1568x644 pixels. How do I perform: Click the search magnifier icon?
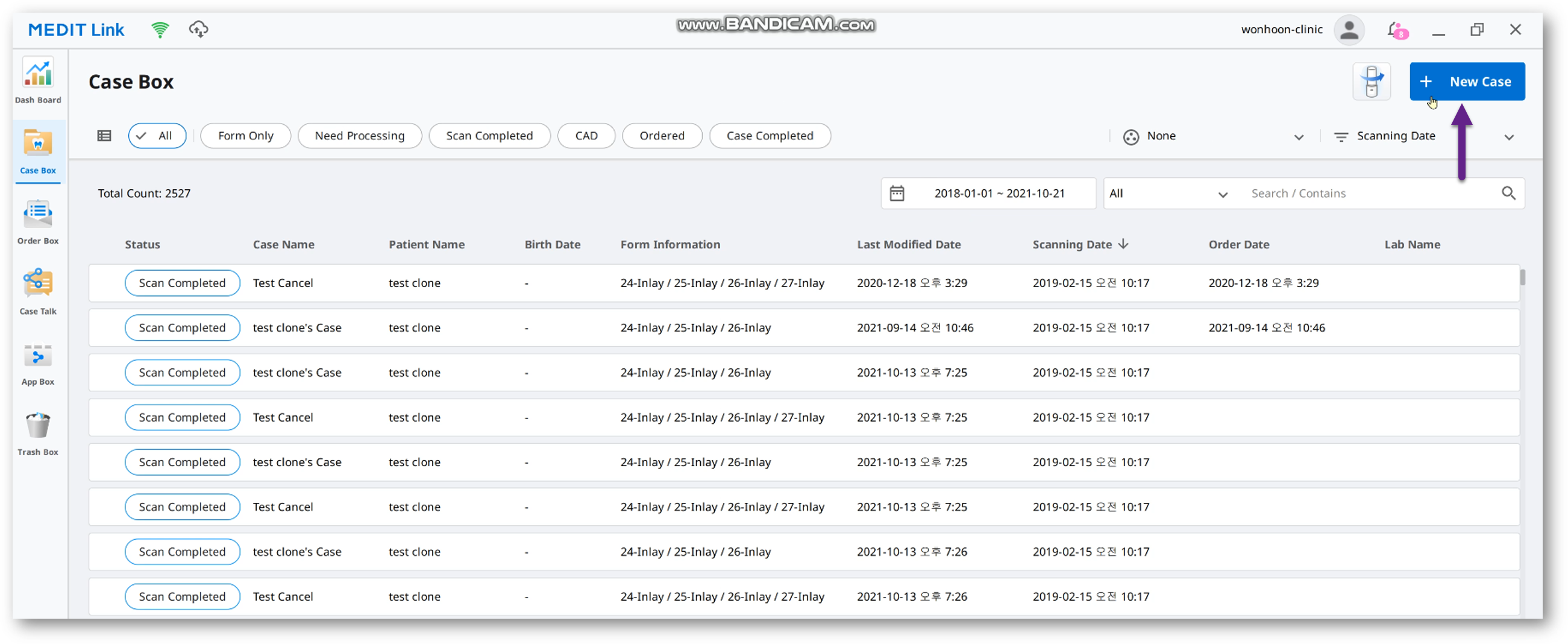coord(1508,193)
